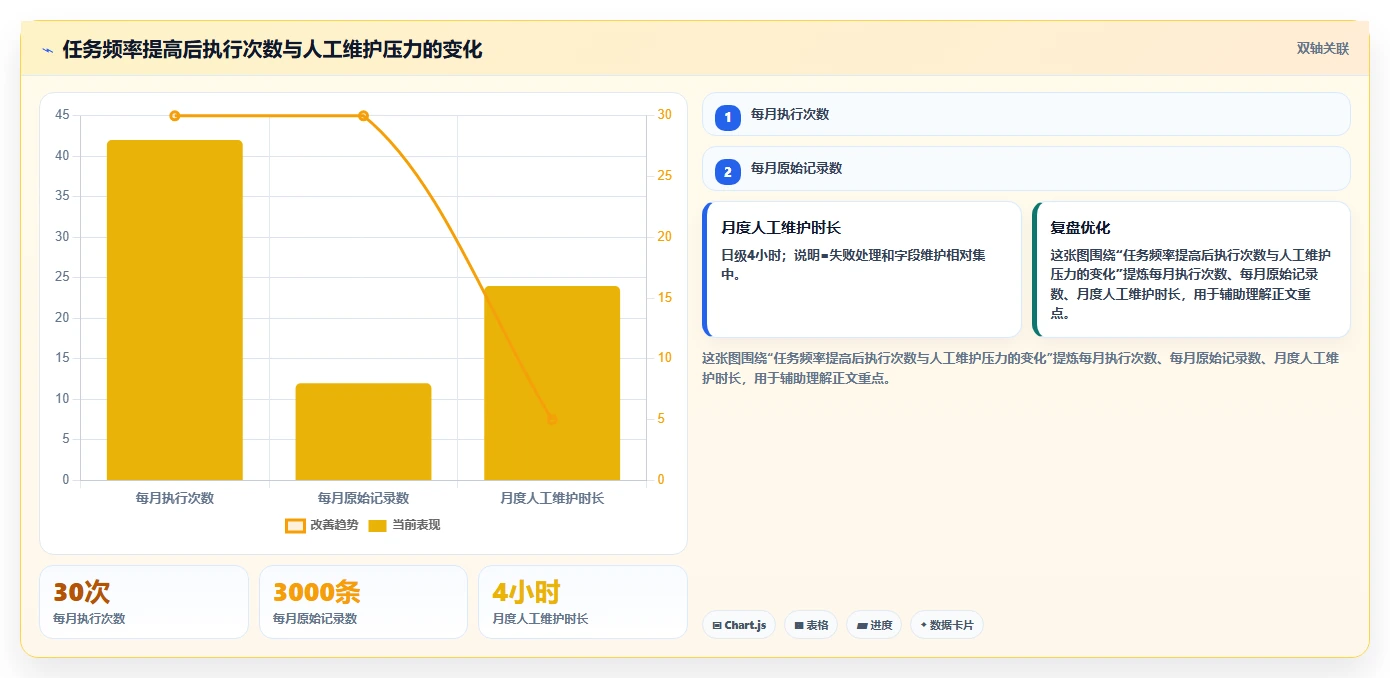Click the 30次 stat card
1390x678 pixels.
[144, 602]
